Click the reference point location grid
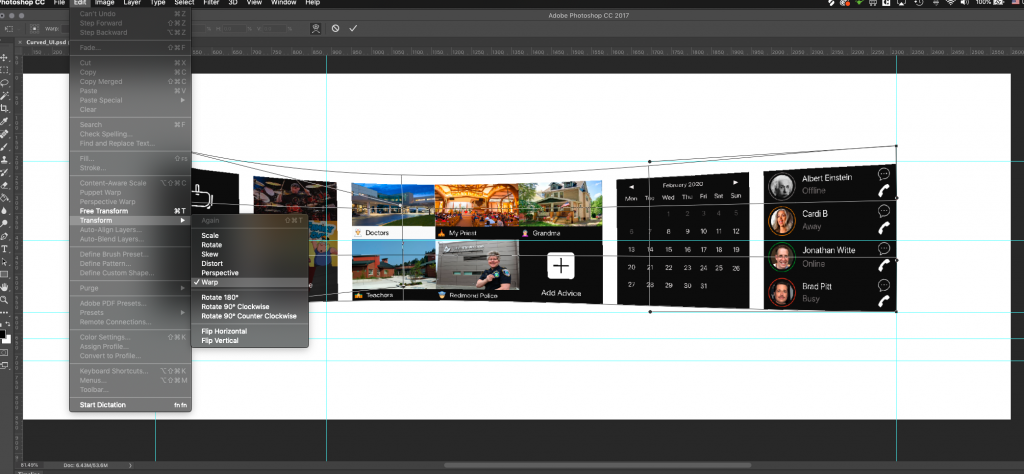The width and height of the screenshot is (1024, 474). pos(34,29)
